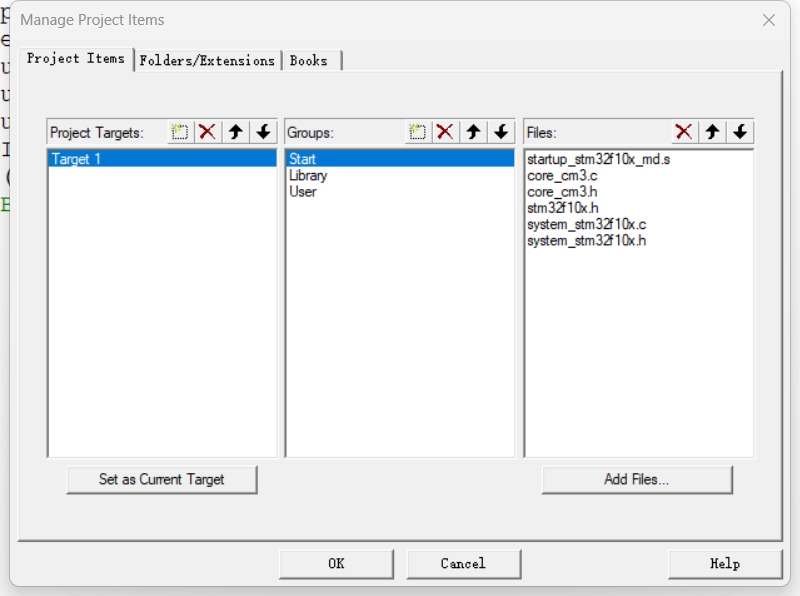
Task: Delete the selected group
Action: tap(445, 132)
